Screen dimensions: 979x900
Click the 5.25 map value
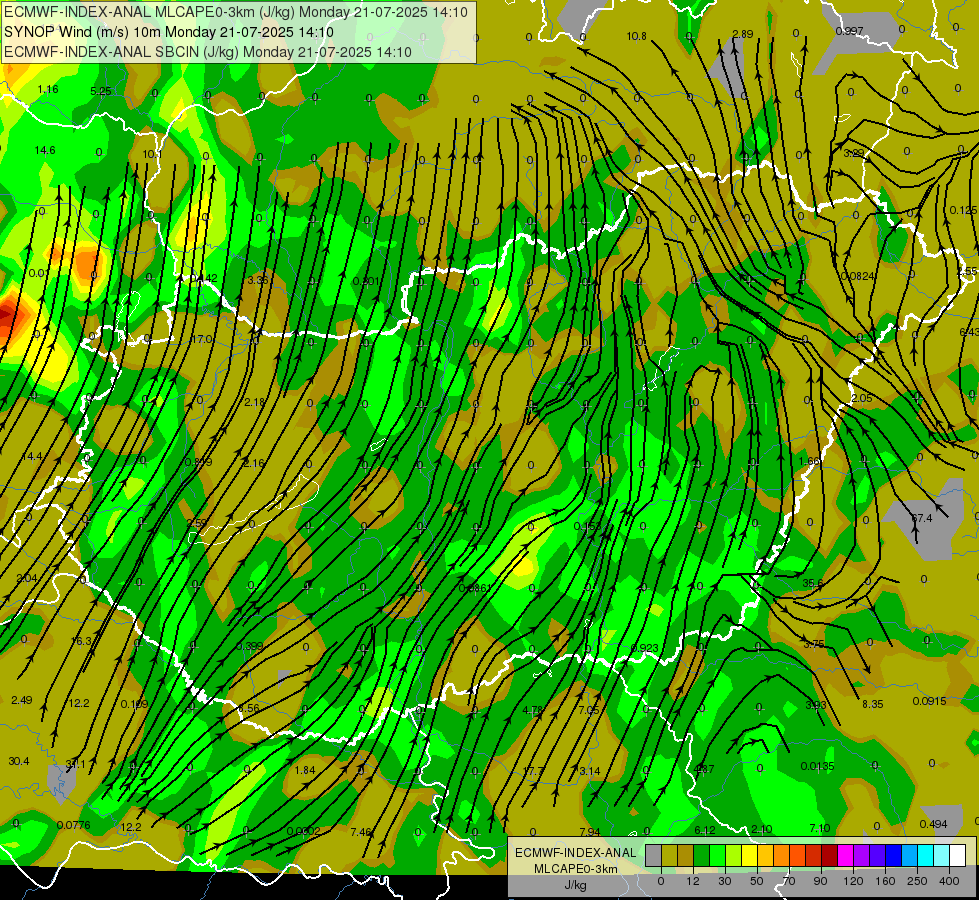pyautogui.click(x=101, y=91)
